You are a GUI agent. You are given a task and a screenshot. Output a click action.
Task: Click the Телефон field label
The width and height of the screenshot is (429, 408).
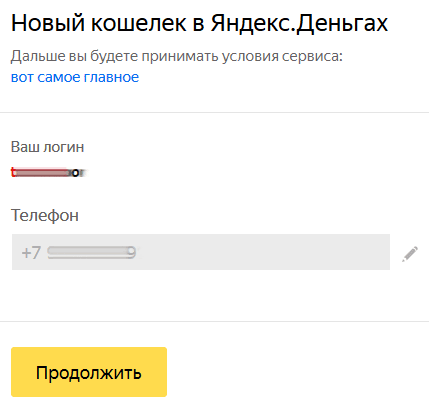(x=45, y=215)
